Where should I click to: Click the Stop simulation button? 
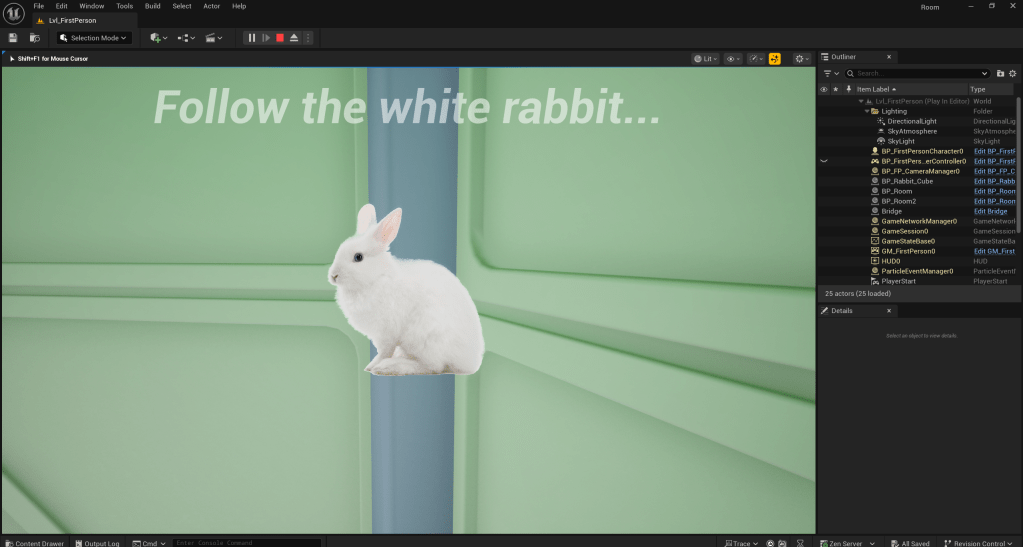pos(280,38)
